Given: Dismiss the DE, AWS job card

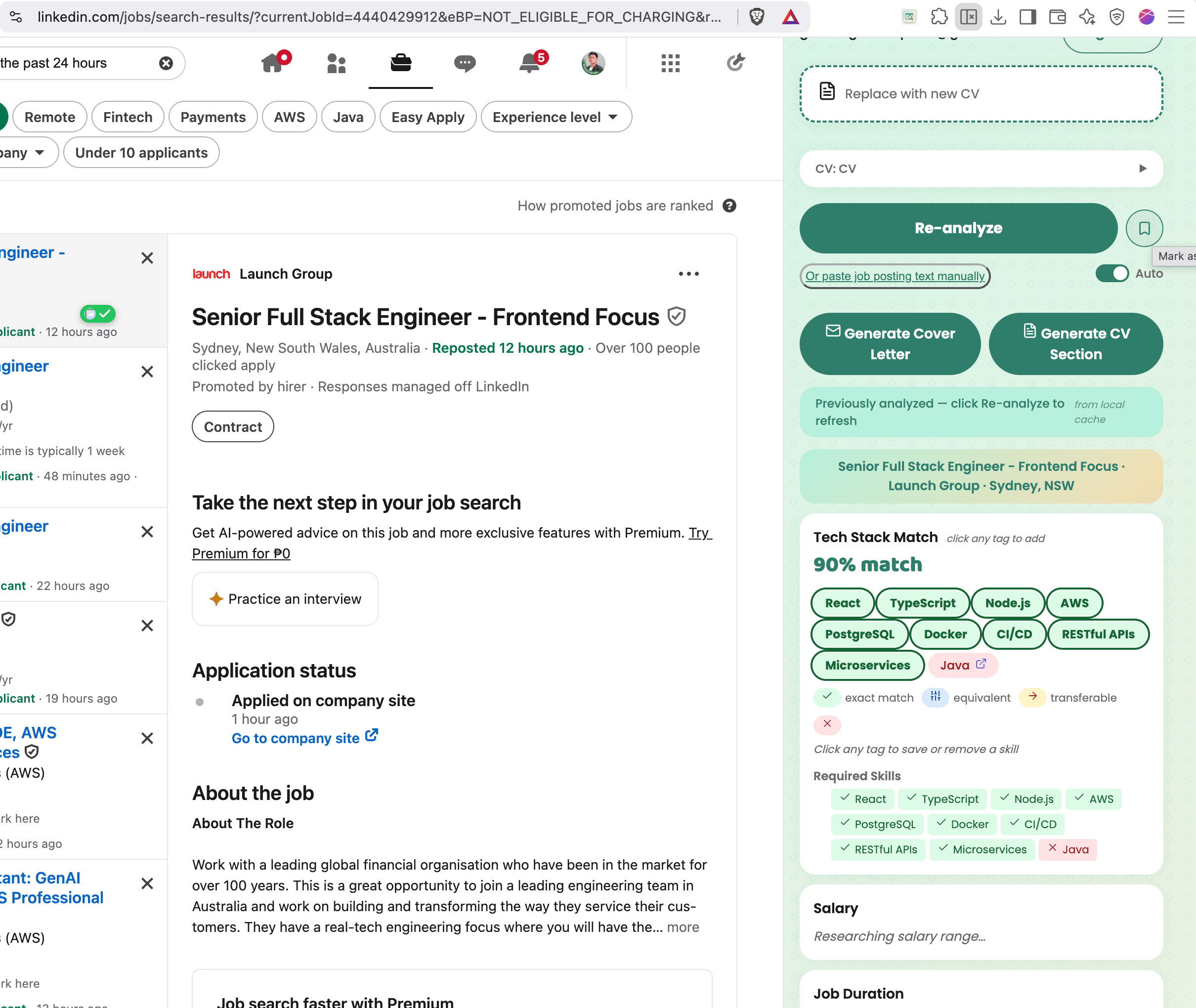Looking at the screenshot, I should click(x=147, y=738).
